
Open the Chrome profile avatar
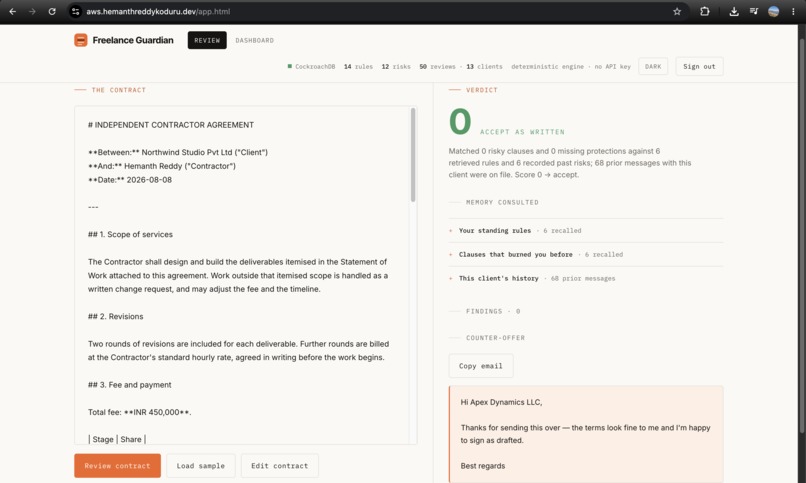pyautogui.click(x=773, y=11)
